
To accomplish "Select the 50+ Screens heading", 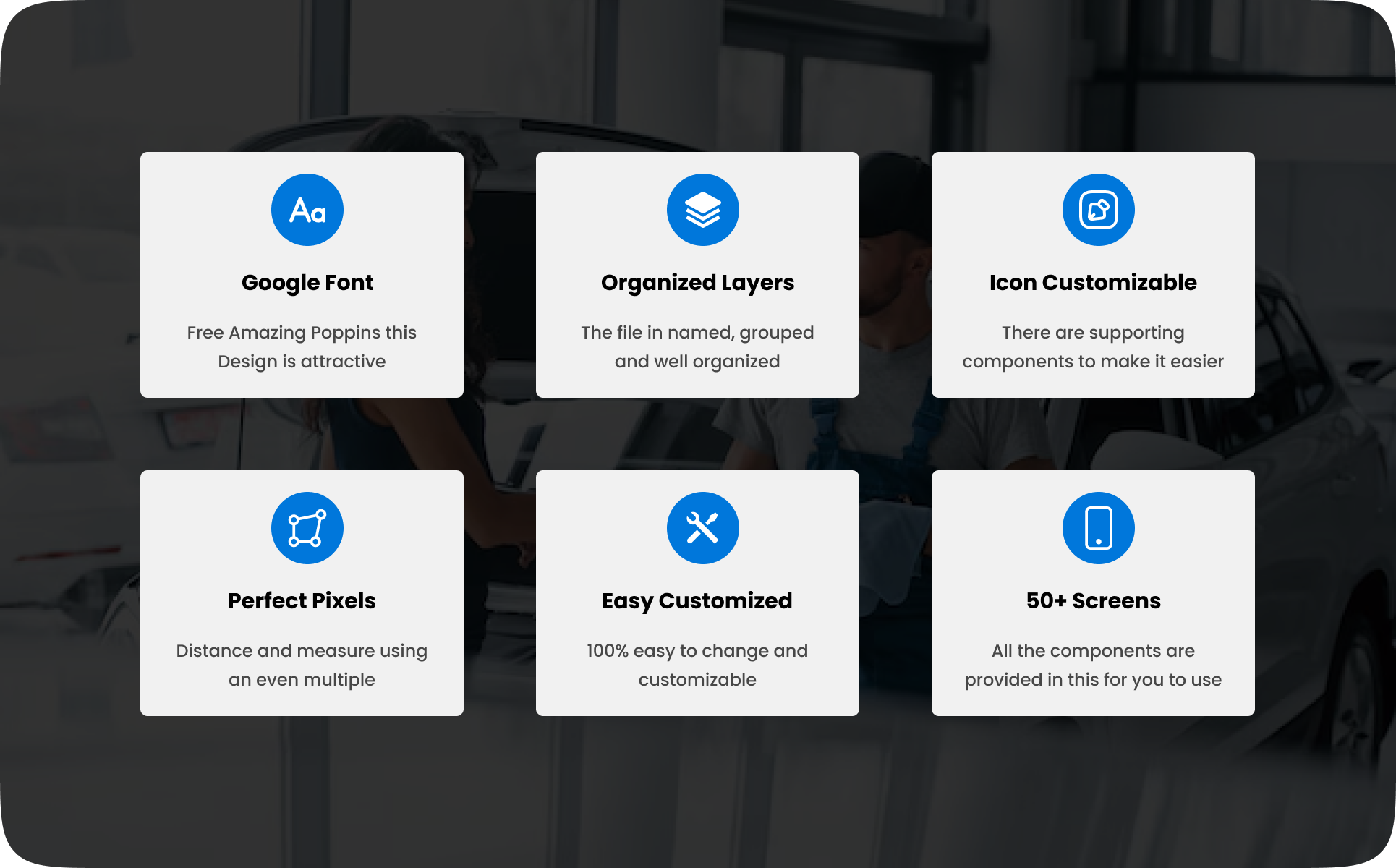I will click(x=1093, y=601).
